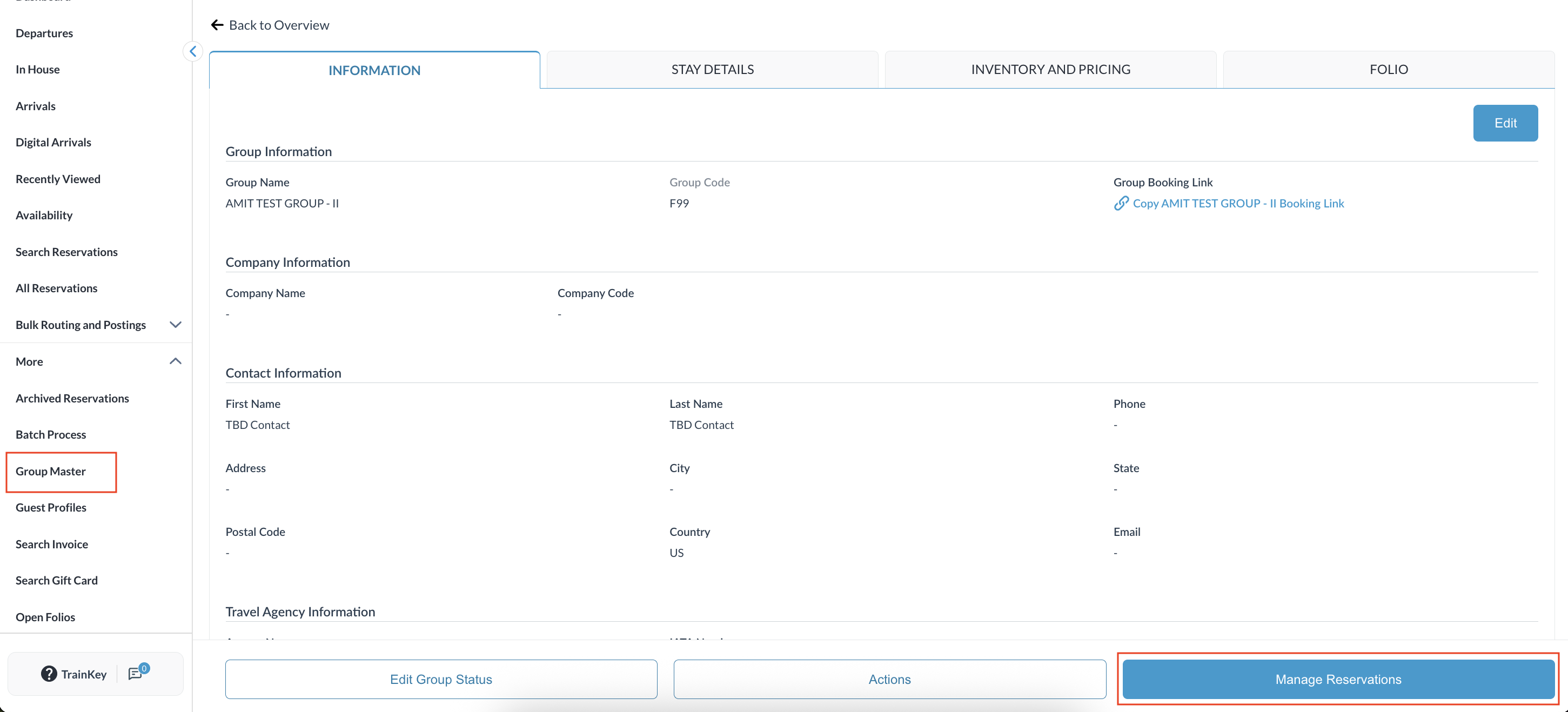The image size is (1568, 712).
Task: Open the STAY DETAILS tab
Action: (x=712, y=69)
